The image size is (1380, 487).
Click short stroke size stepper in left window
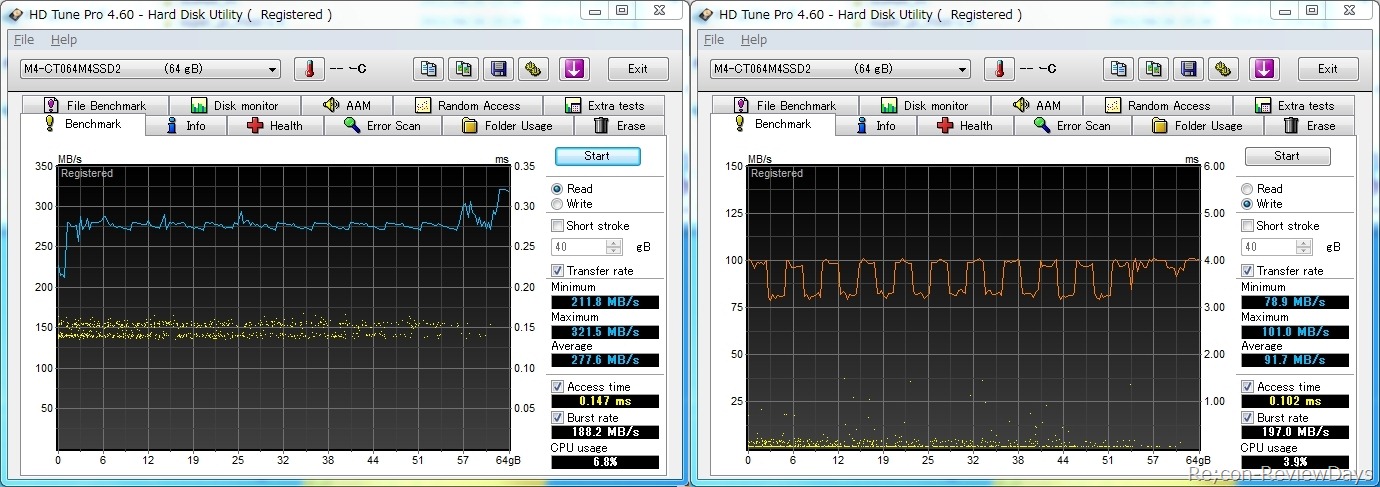click(x=614, y=247)
